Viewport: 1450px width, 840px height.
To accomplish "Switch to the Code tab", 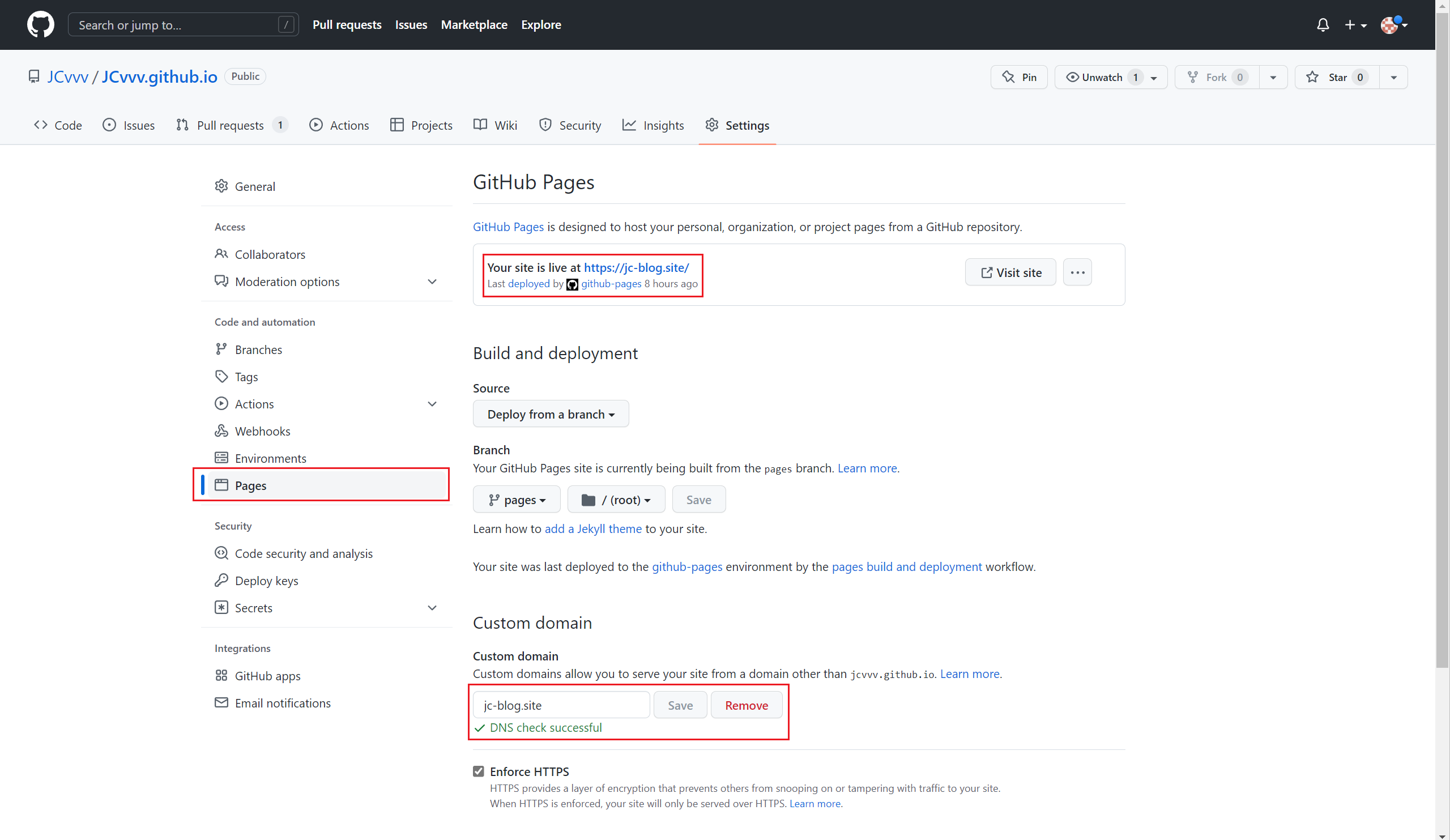I will tap(58, 125).
